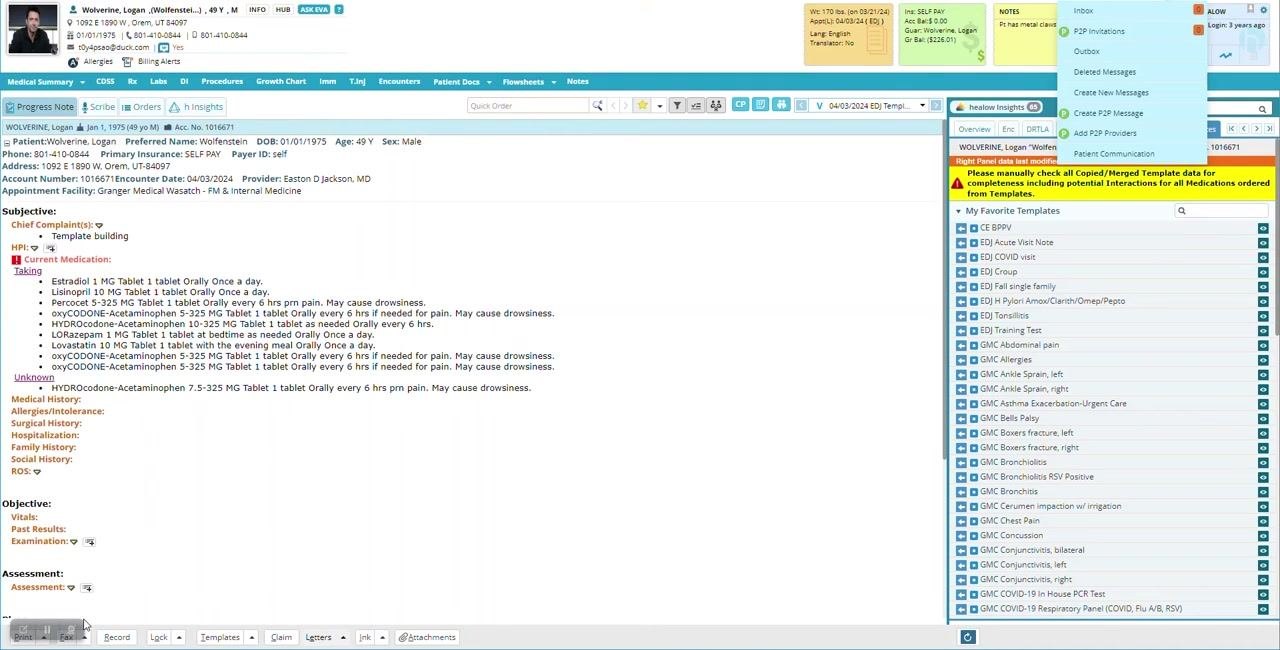Preview EDJ Tonsillitis template eye icon

(x=1263, y=316)
